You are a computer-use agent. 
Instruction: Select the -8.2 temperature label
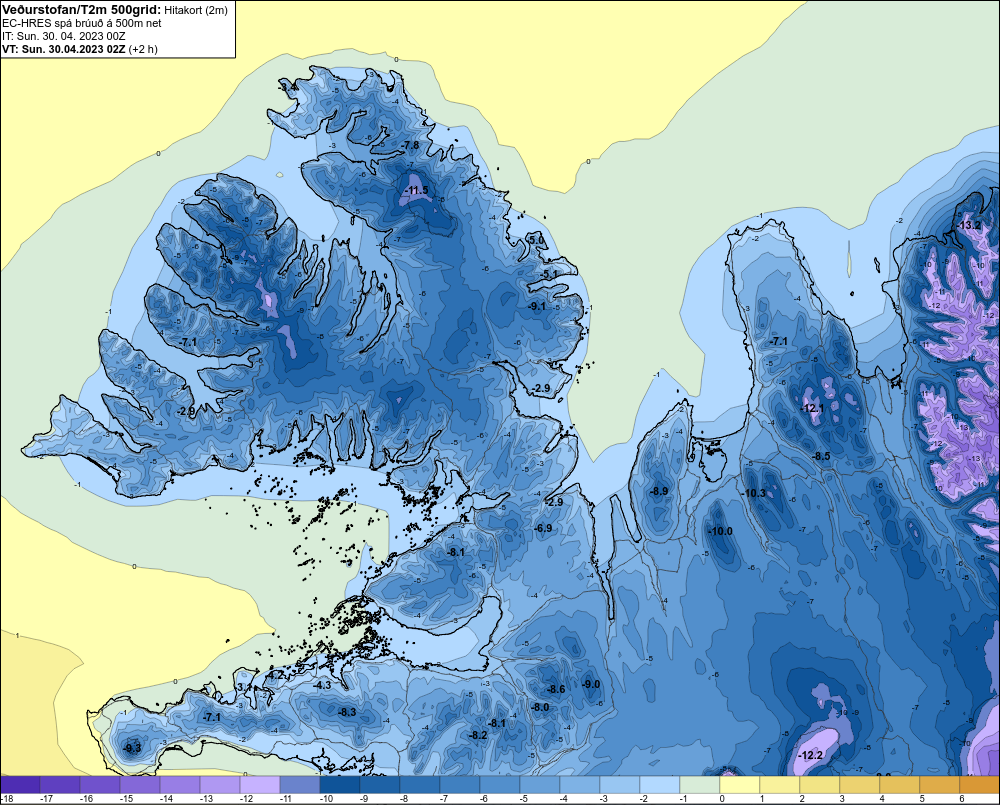(478, 735)
